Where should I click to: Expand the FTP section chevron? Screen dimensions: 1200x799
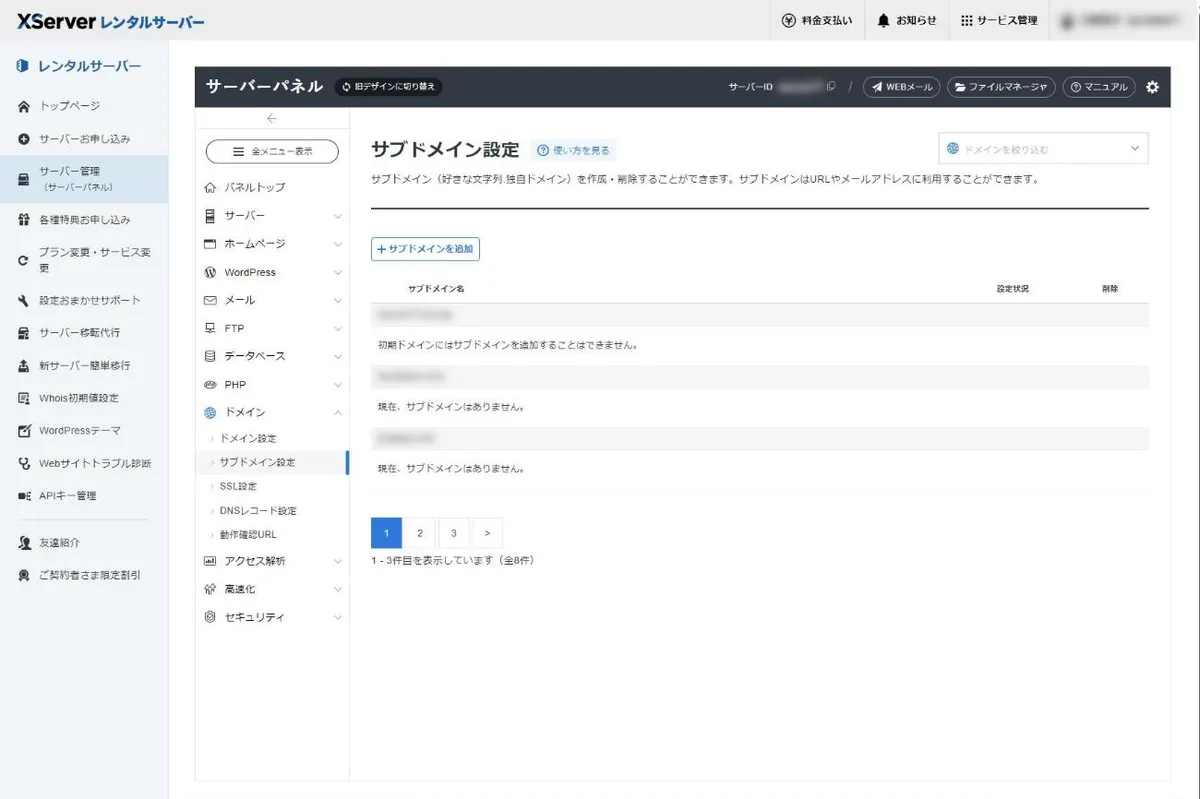337,328
